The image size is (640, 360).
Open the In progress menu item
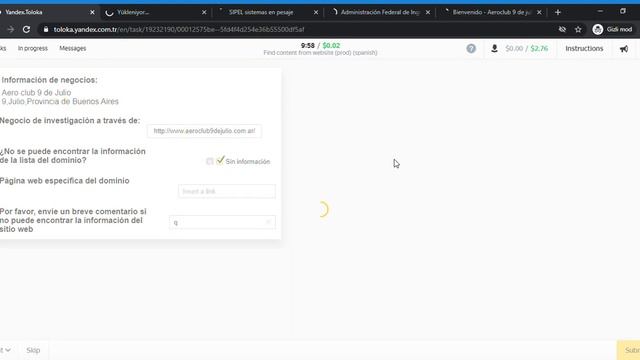click(33, 48)
